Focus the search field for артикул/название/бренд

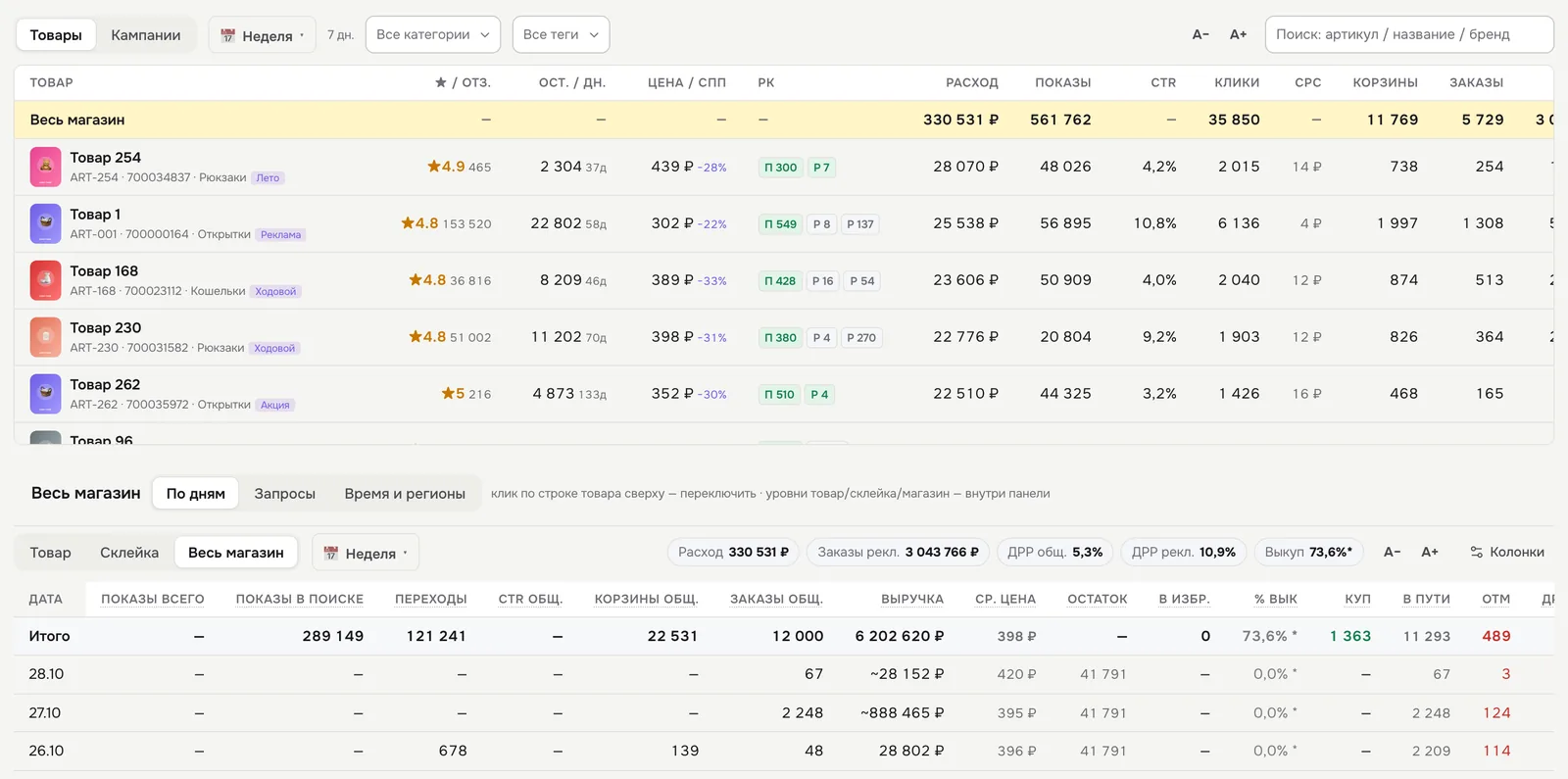click(1409, 34)
